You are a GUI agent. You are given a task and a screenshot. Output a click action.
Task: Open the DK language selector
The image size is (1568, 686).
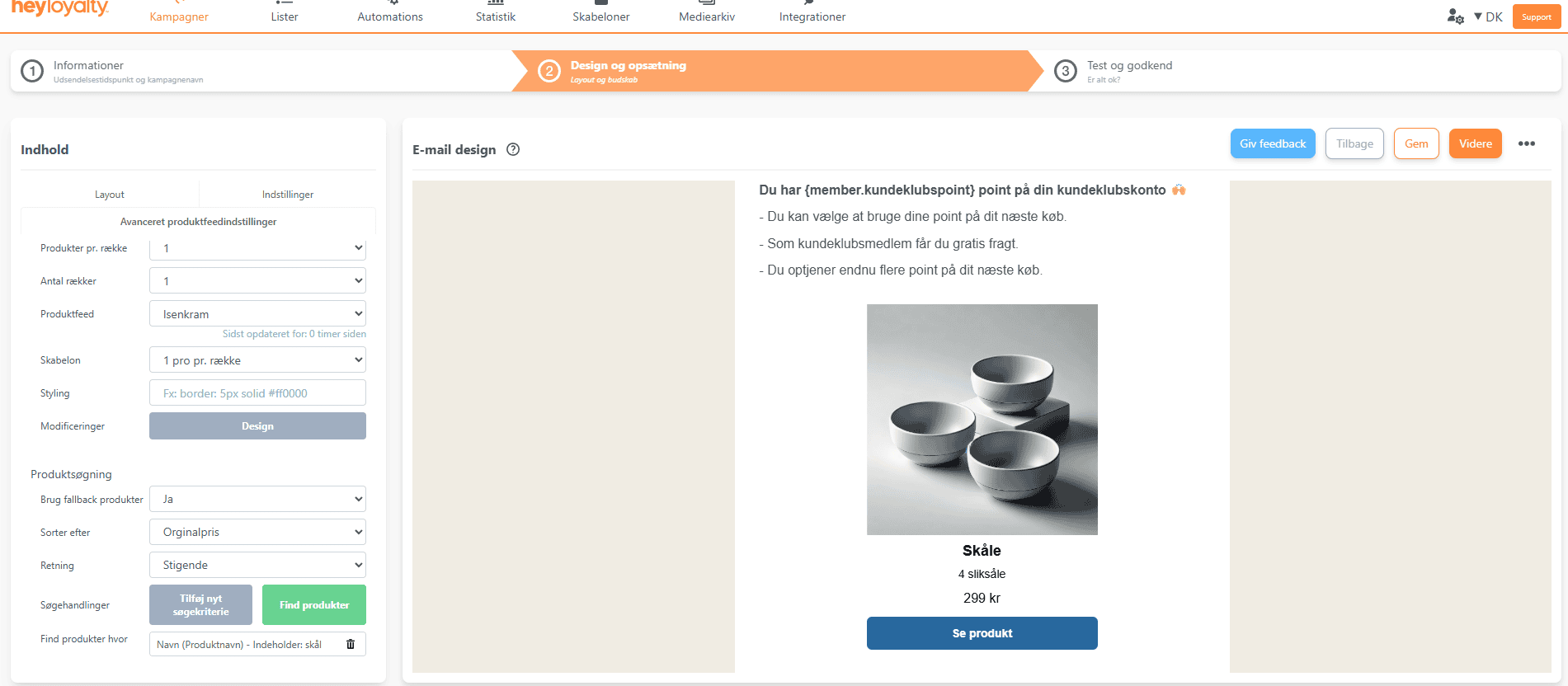pos(1489,16)
